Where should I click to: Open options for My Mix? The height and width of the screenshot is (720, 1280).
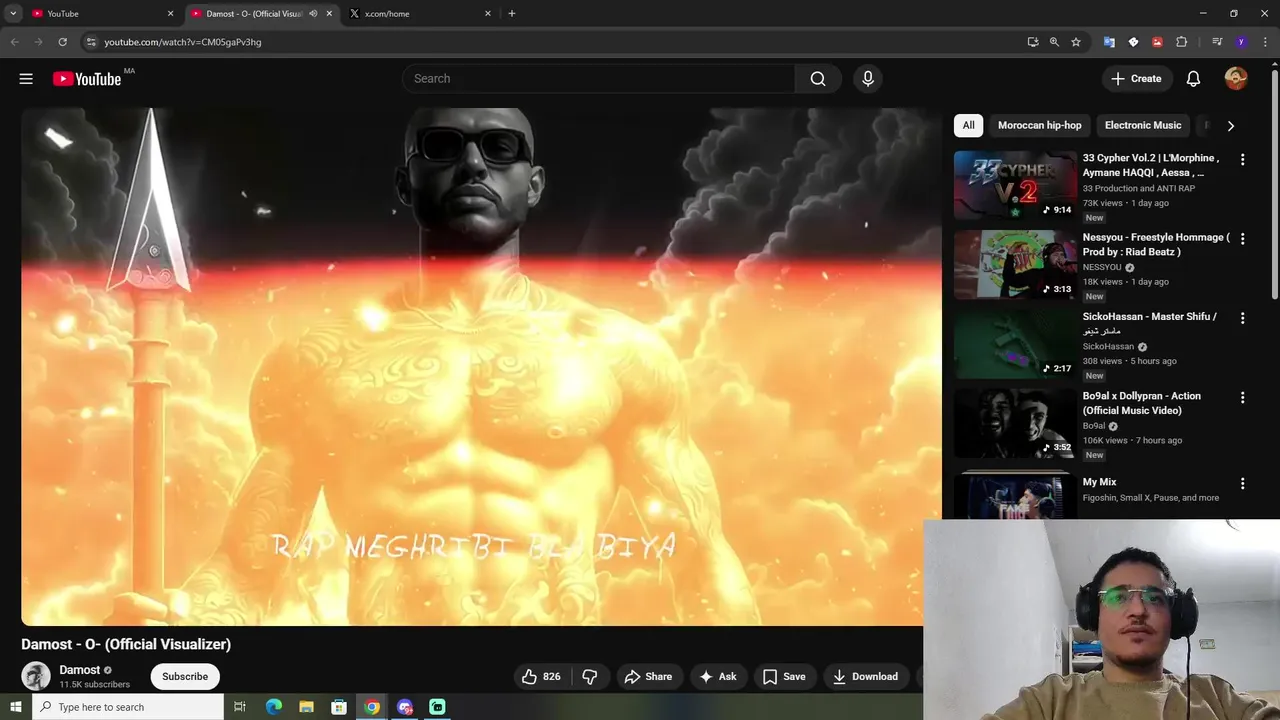click(1243, 483)
